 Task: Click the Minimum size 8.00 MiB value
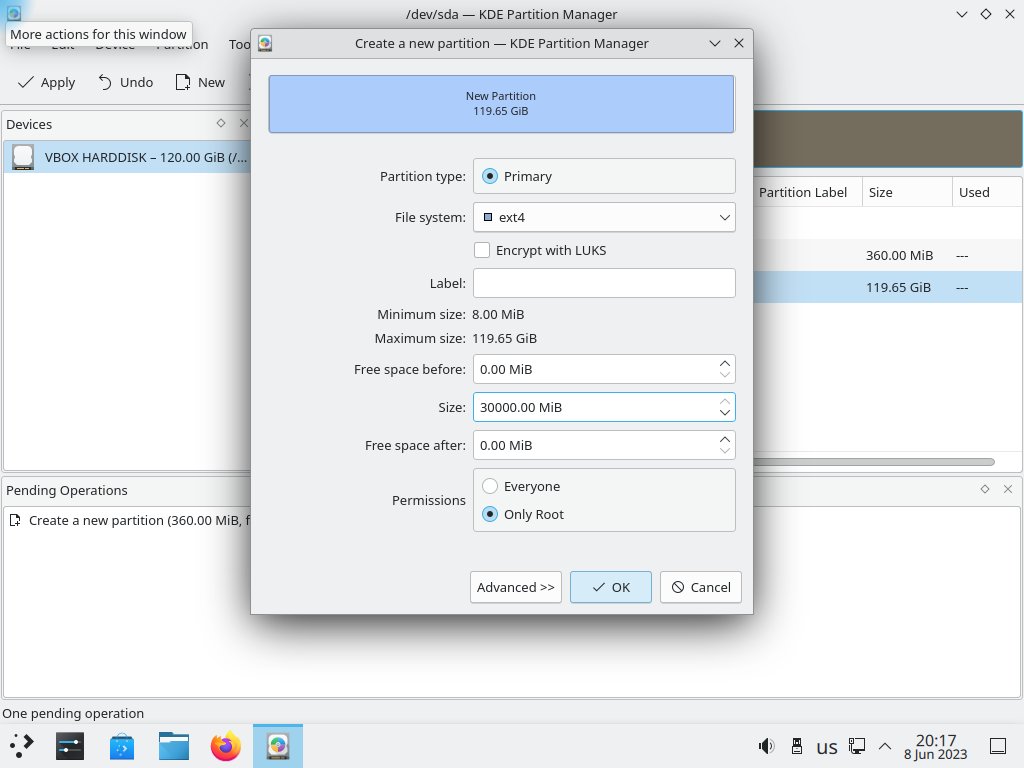click(498, 314)
